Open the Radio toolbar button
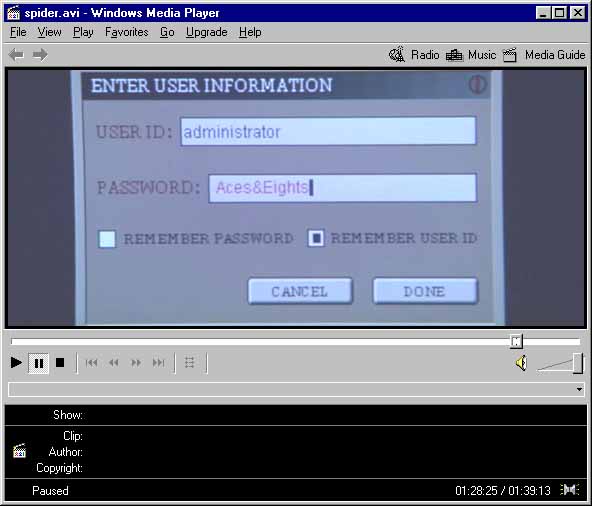Screen dimensions: 592x506 click(414, 55)
